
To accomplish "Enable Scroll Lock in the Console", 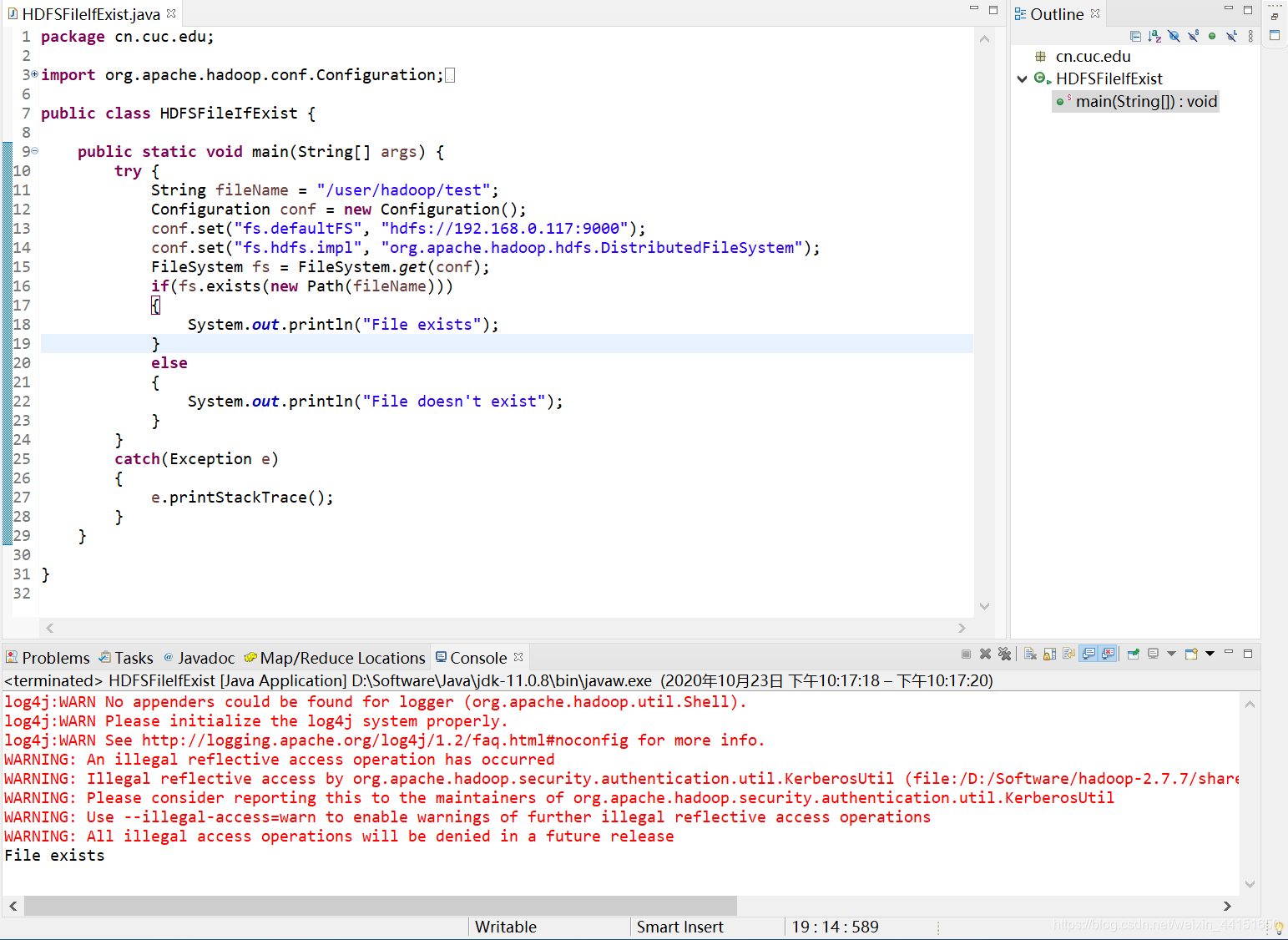I will [1049, 654].
